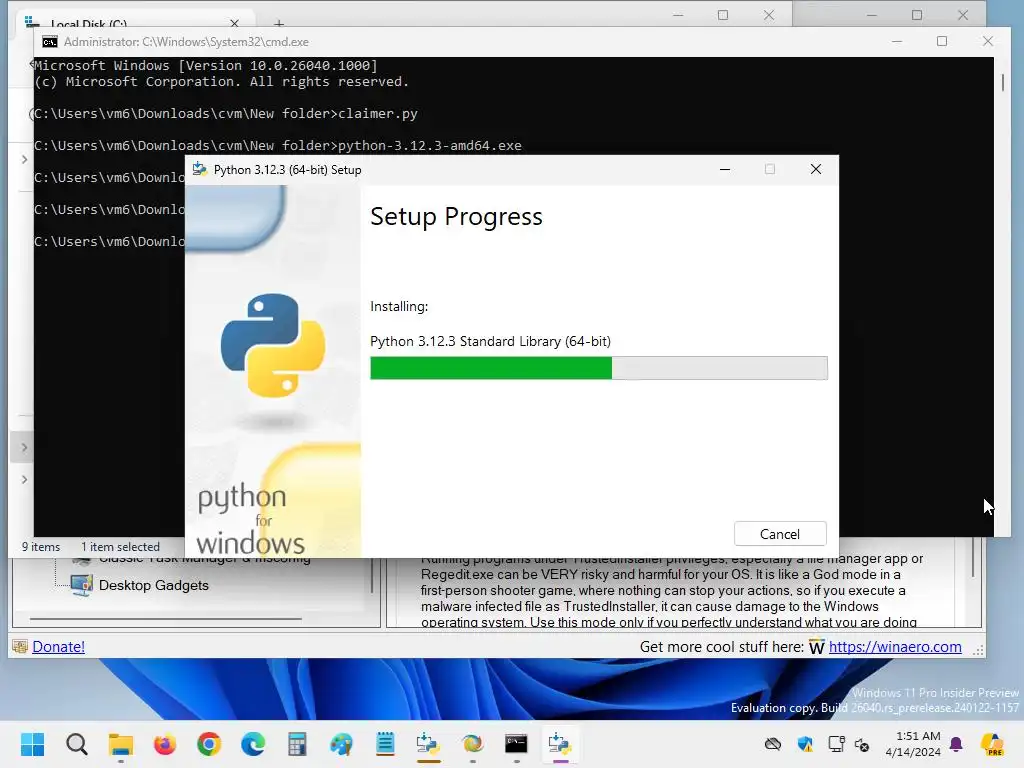Click the python-3.12.3-amd64.exe command line
Viewport: 1024px width, 768px height.
point(278,146)
